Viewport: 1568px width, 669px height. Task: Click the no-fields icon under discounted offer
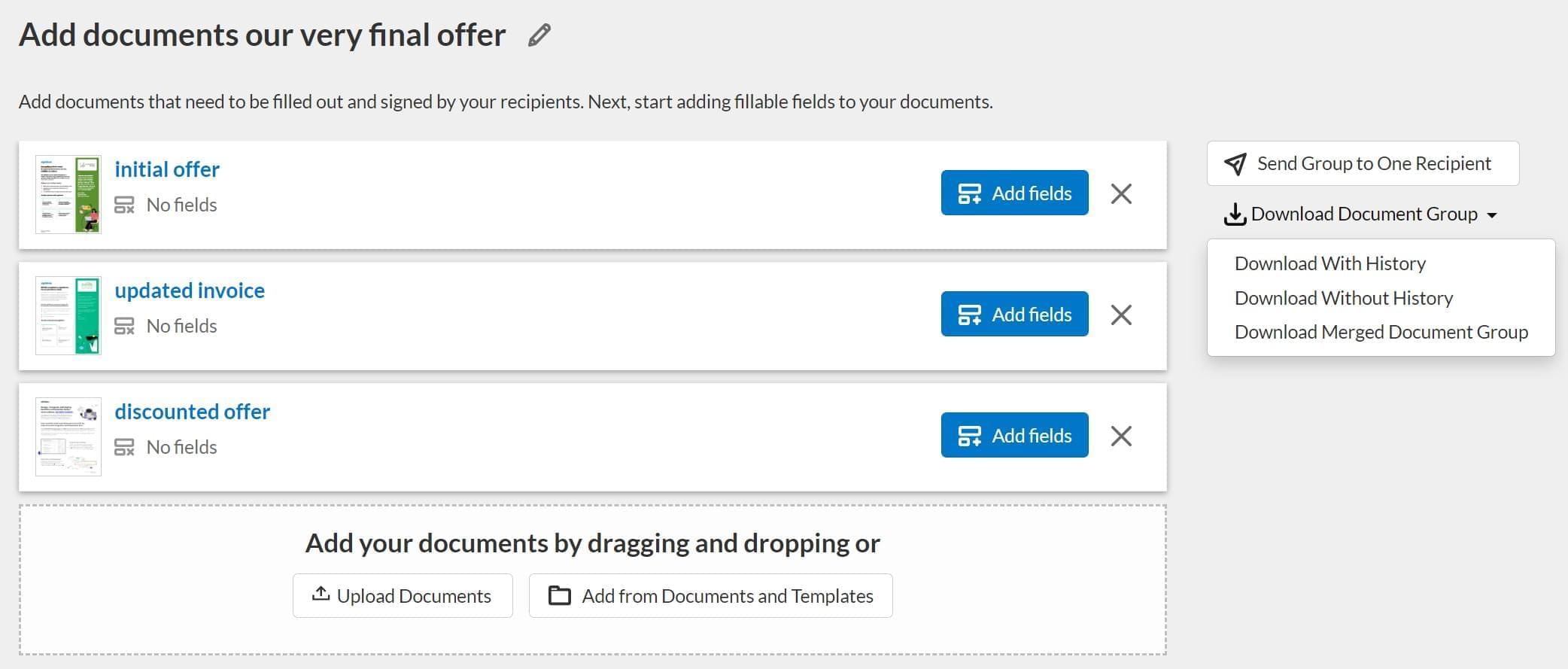coord(124,447)
